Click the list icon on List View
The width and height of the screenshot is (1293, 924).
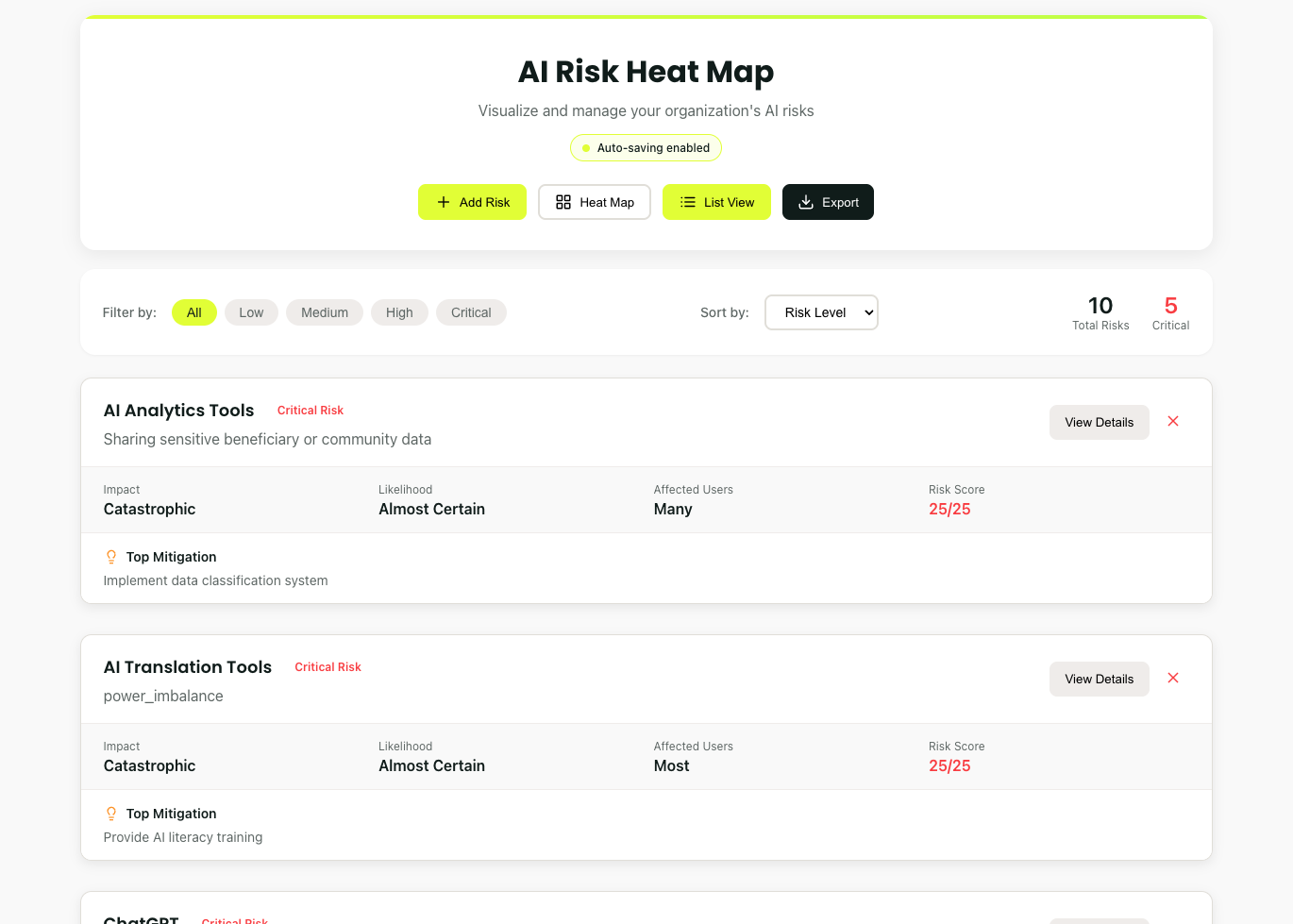[x=688, y=202]
